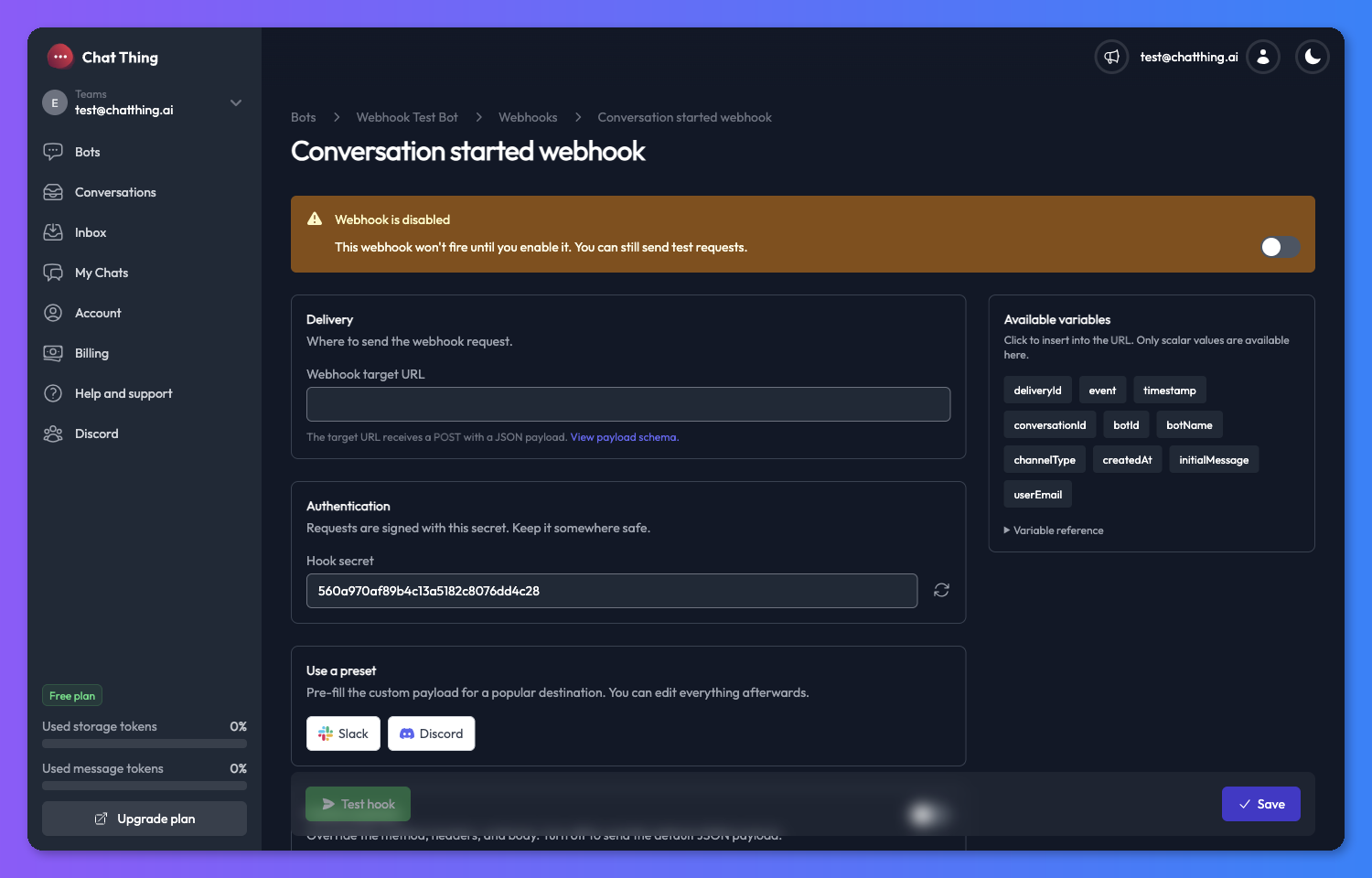This screenshot has width=1372, height=878.
Task: Insert the createdAt variable
Action: [1127, 460]
